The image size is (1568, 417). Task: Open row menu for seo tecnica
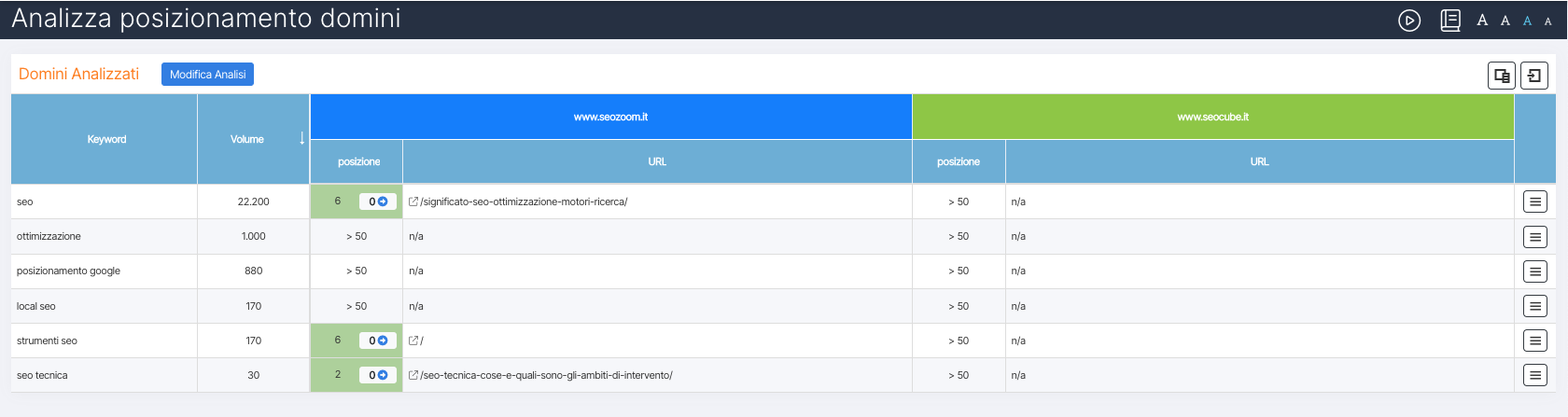coord(1535,375)
